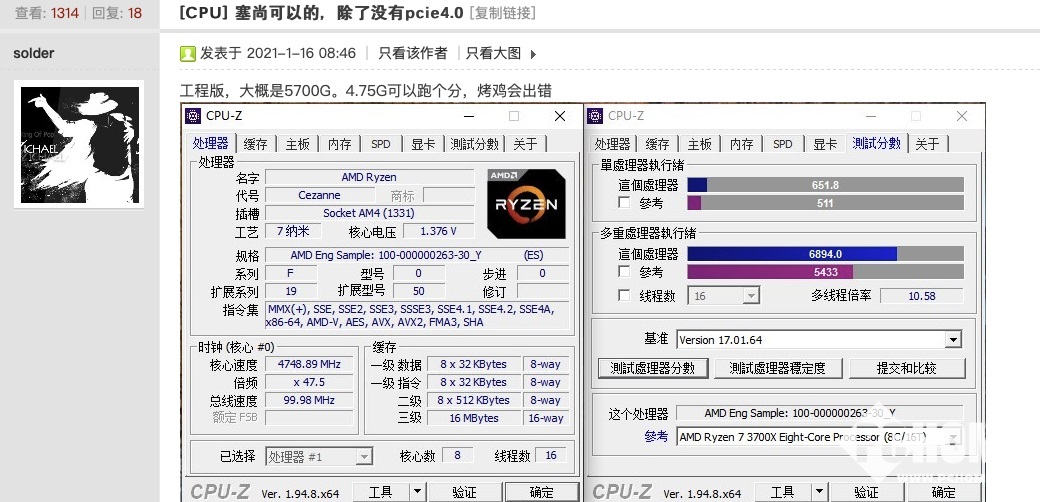Switch to 缓存 tab in right CPU-Z window
The image size is (1040, 502).
tap(657, 144)
